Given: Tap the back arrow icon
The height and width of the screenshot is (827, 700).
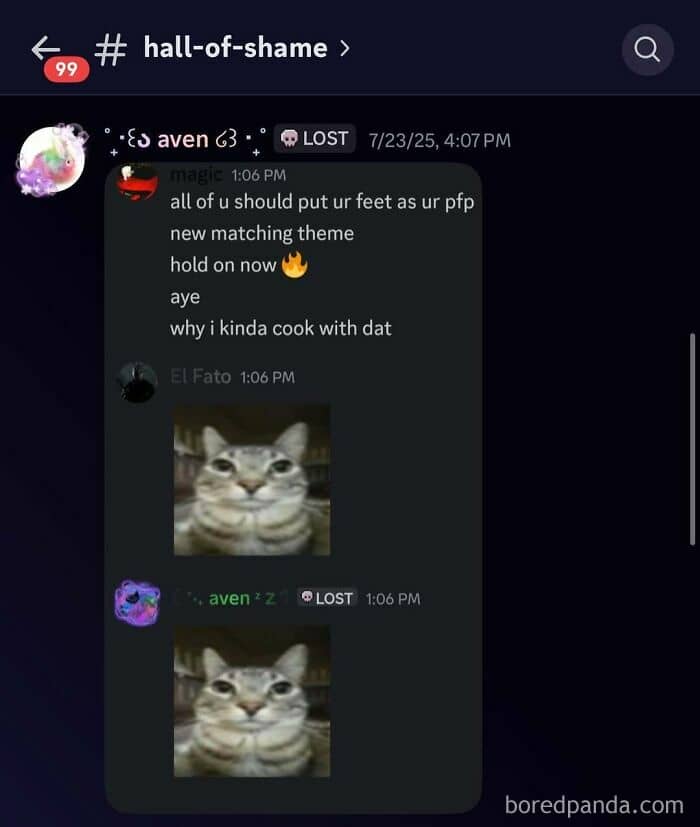Looking at the screenshot, I should (x=45, y=48).
